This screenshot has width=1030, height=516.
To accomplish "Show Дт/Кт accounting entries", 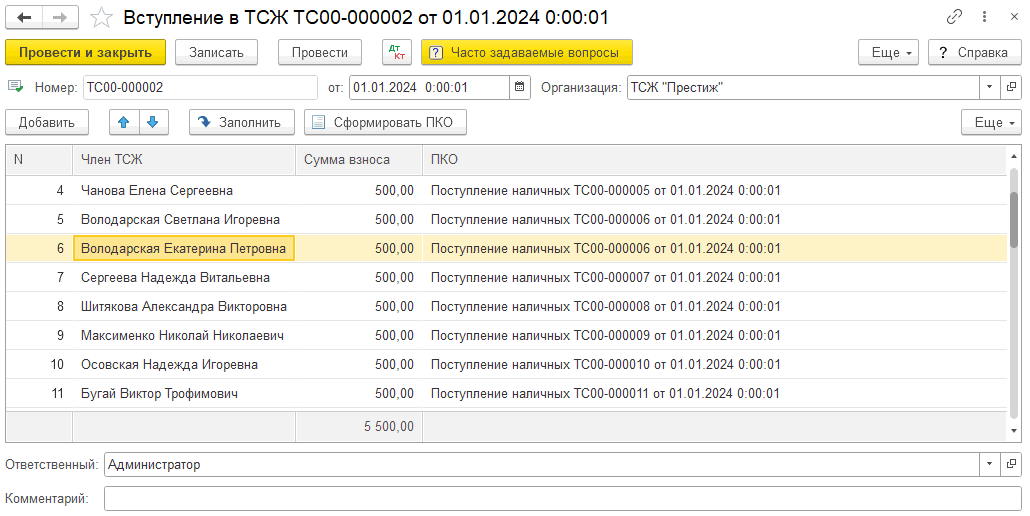I will 396,53.
